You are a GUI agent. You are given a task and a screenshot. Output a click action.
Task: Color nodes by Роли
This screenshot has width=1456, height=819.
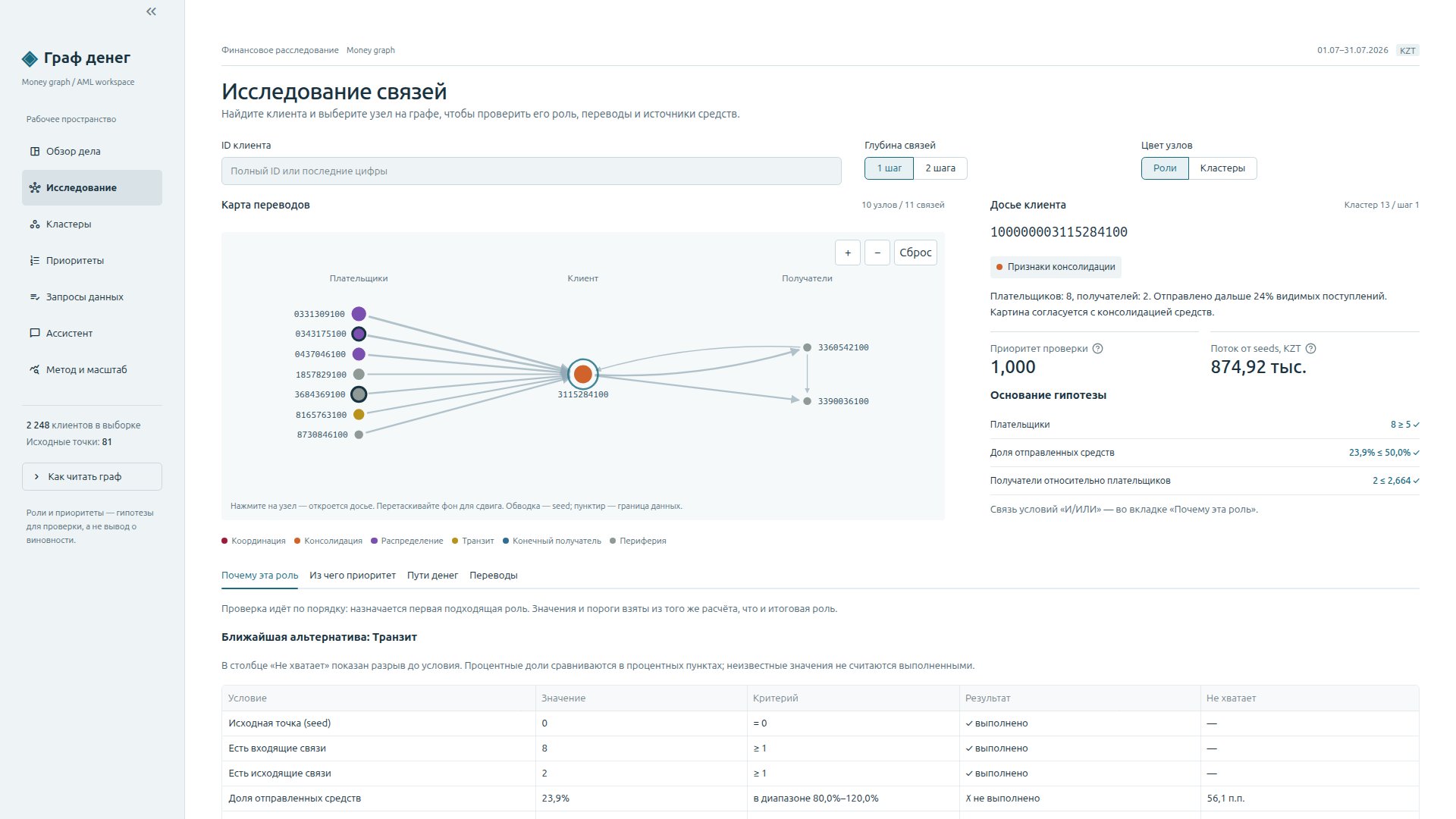[1165, 168]
